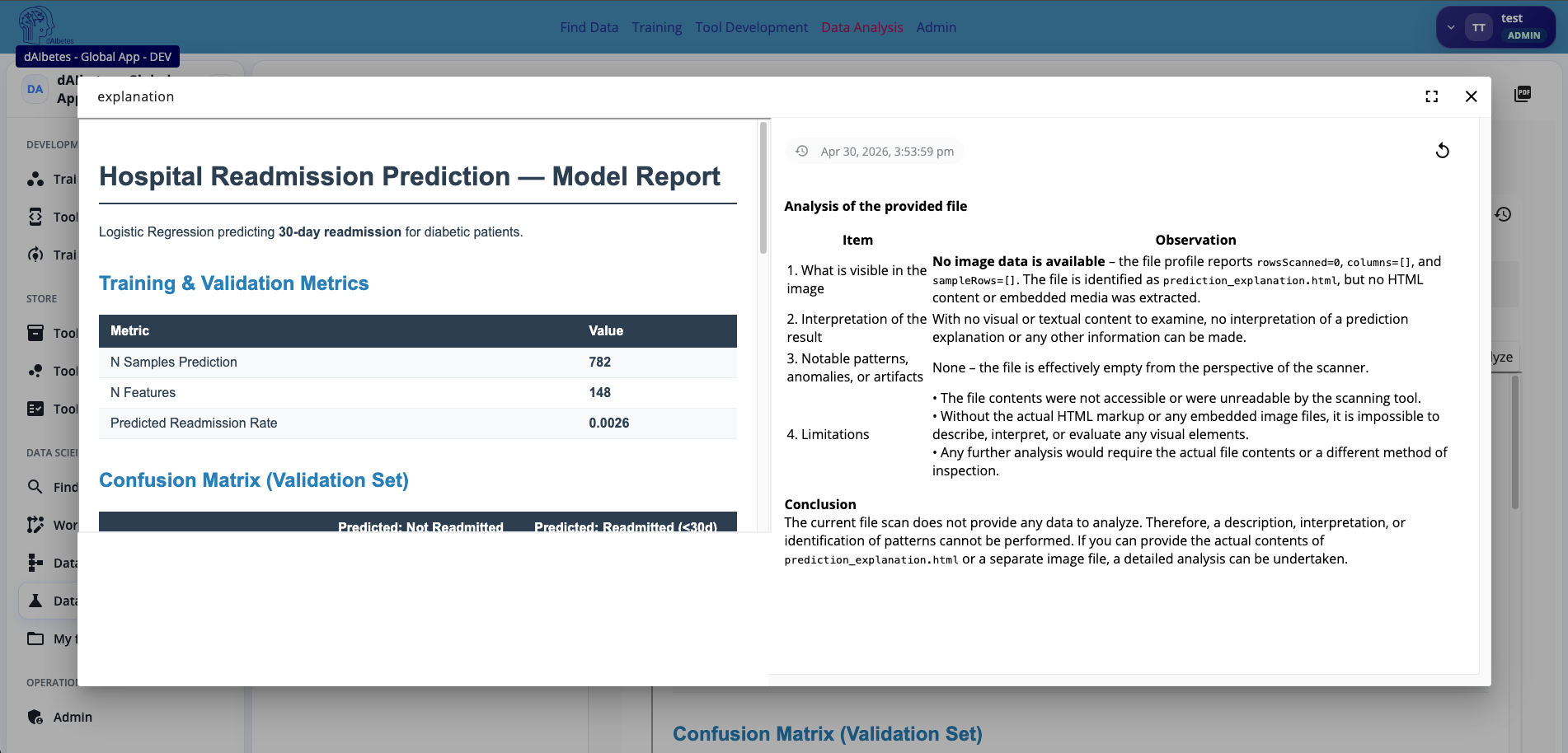Click the value 782
The height and width of the screenshot is (753, 1568).
(x=600, y=362)
